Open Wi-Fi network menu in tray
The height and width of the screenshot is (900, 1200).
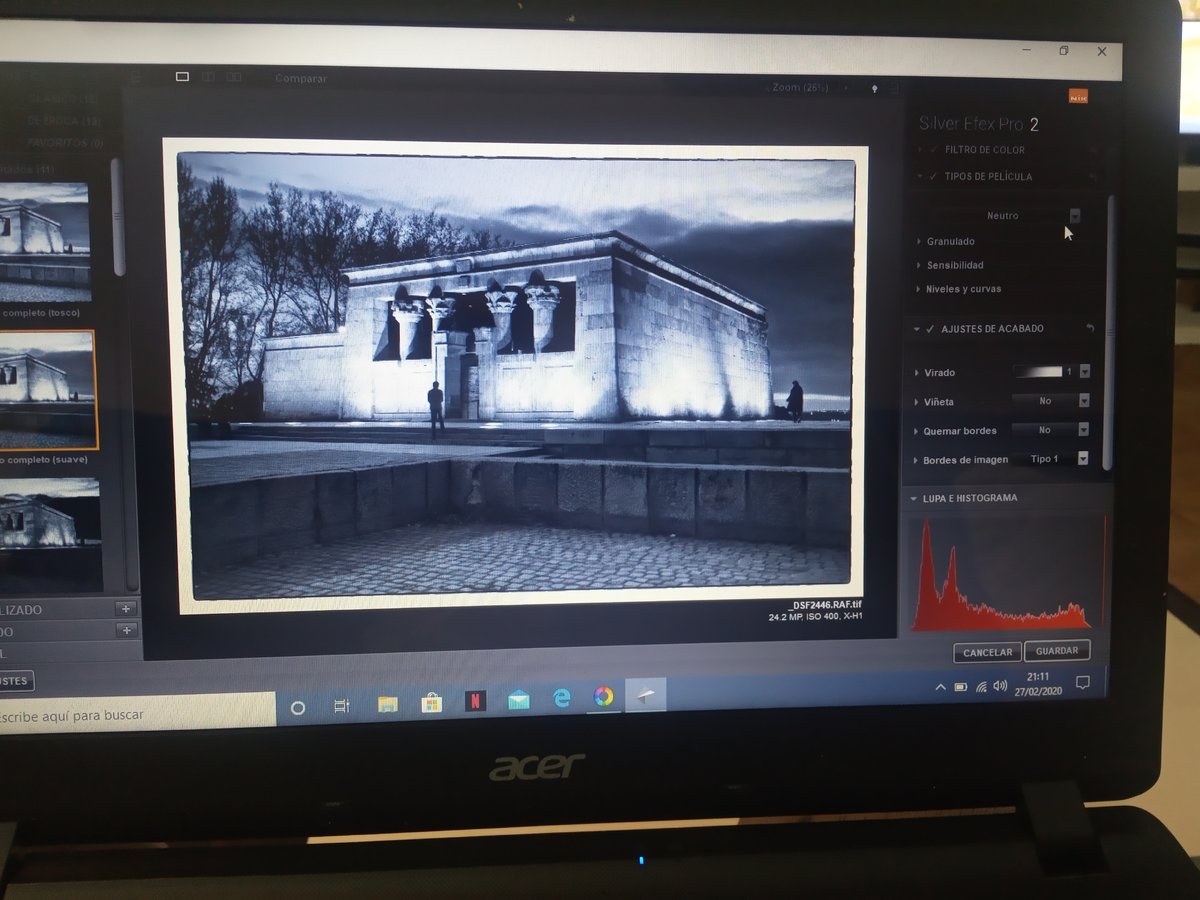(981, 686)
